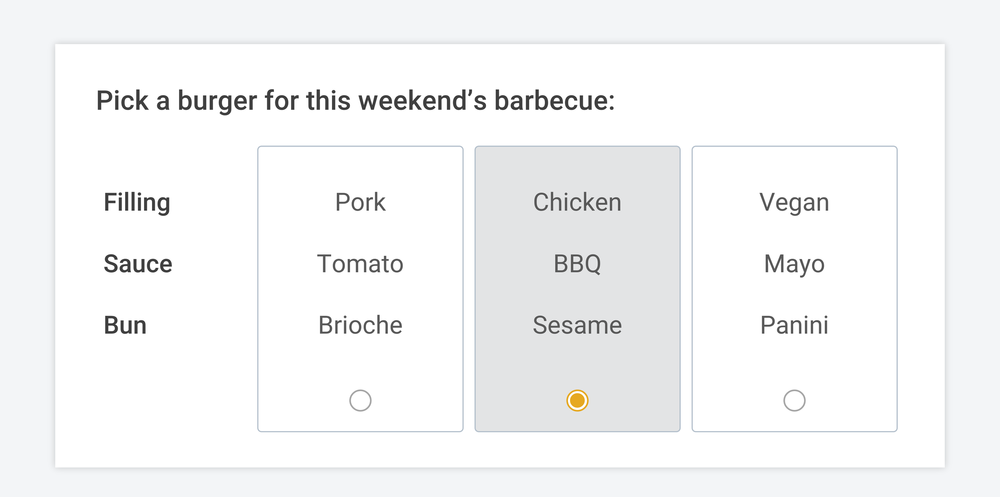The image size is (1000, 497).
Task: Click the Panini bun text
Action: click(x=794, y=325)
